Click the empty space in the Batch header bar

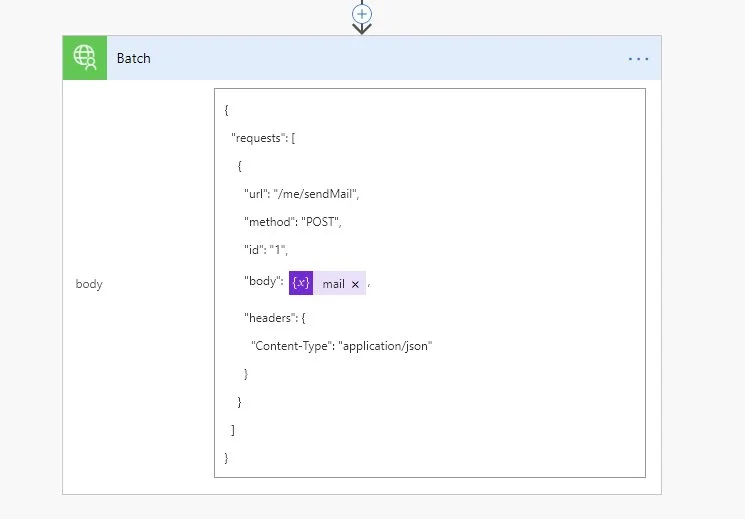400,58
